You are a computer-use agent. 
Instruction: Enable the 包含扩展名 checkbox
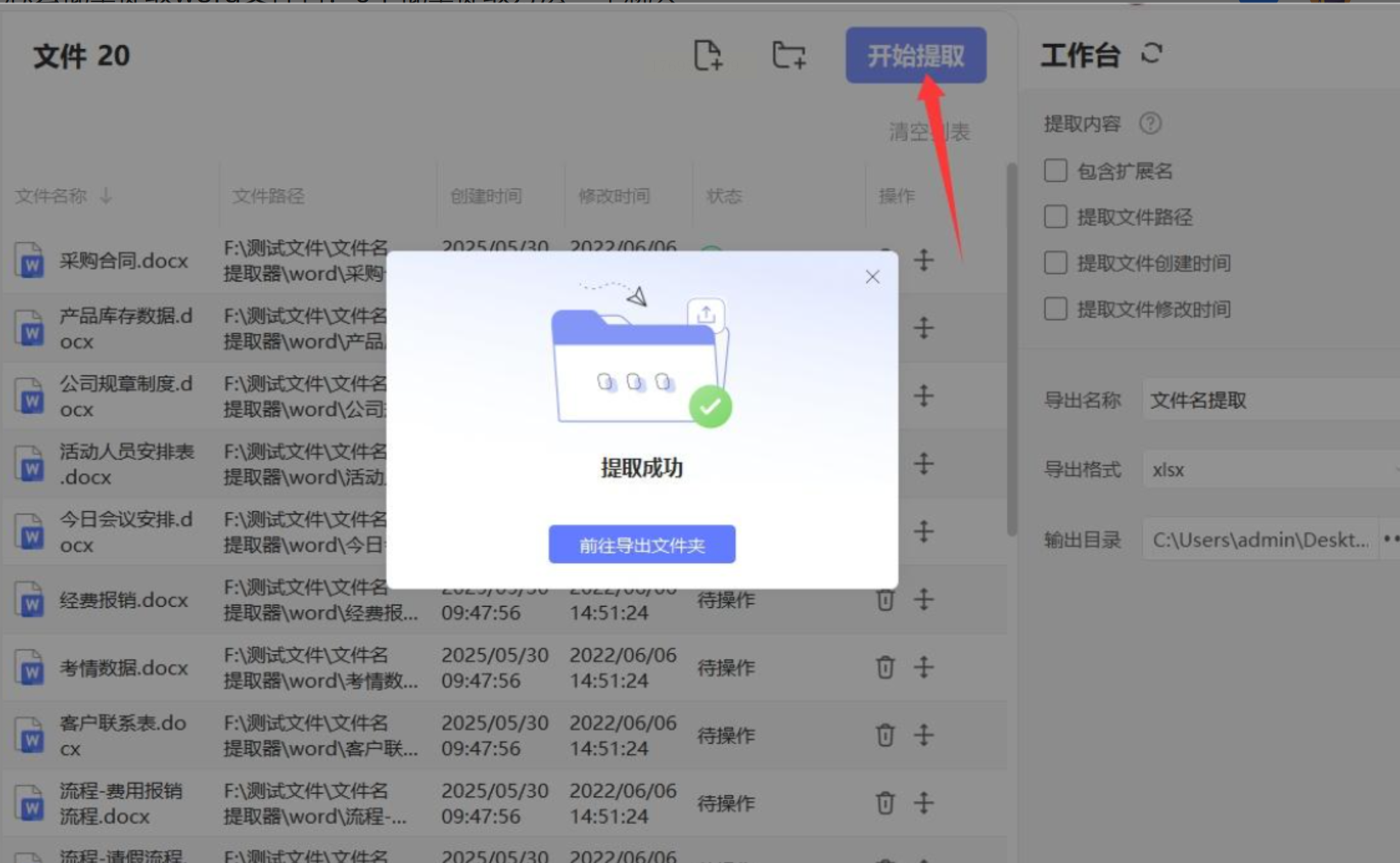tap(1055, 171)
